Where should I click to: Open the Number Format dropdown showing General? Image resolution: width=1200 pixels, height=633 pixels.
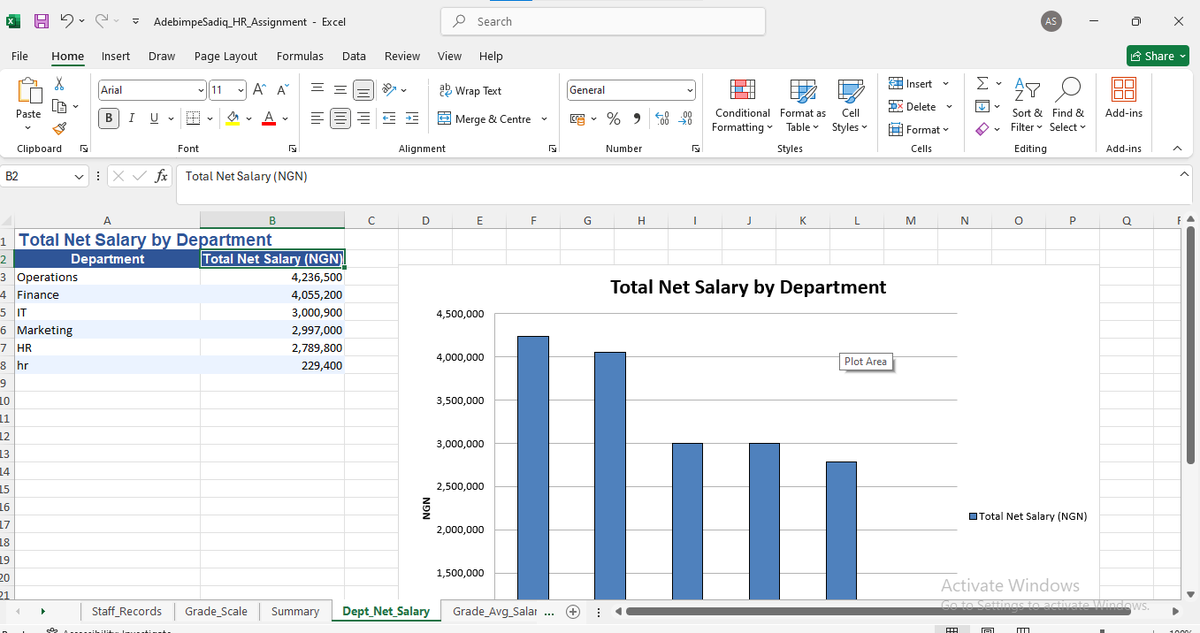(630, 90)
